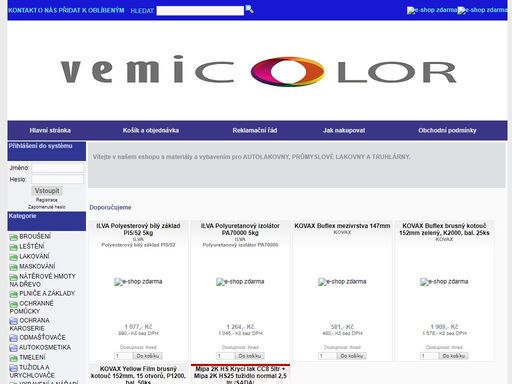The height and width of the screenshot is (384, 512).
Task: Add ILVA Polyesterový základ to košík
Action: [x=148, y=356]
